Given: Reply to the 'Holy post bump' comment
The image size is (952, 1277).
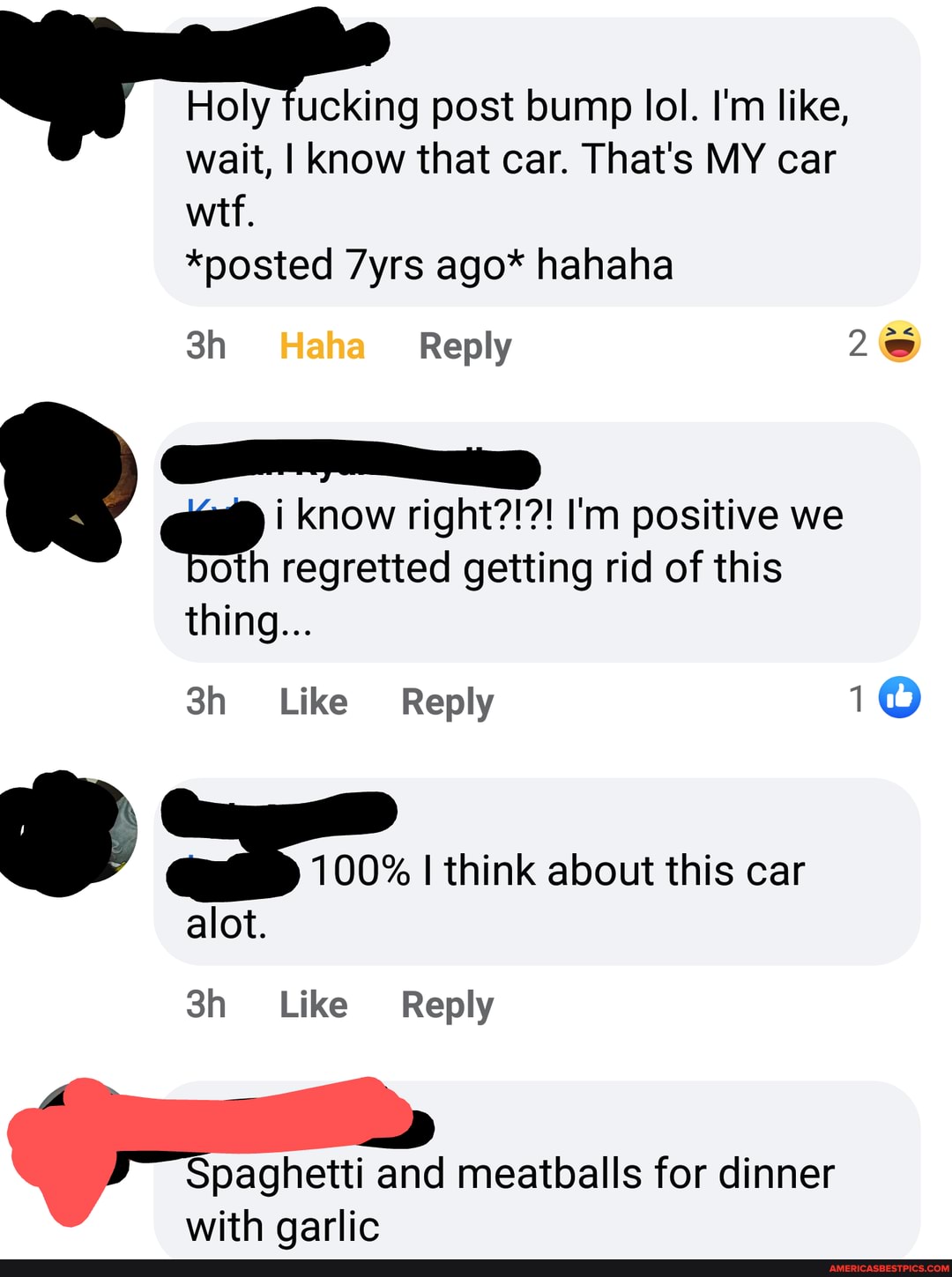Looking at the screenshot, I should [x=465, y=346].
